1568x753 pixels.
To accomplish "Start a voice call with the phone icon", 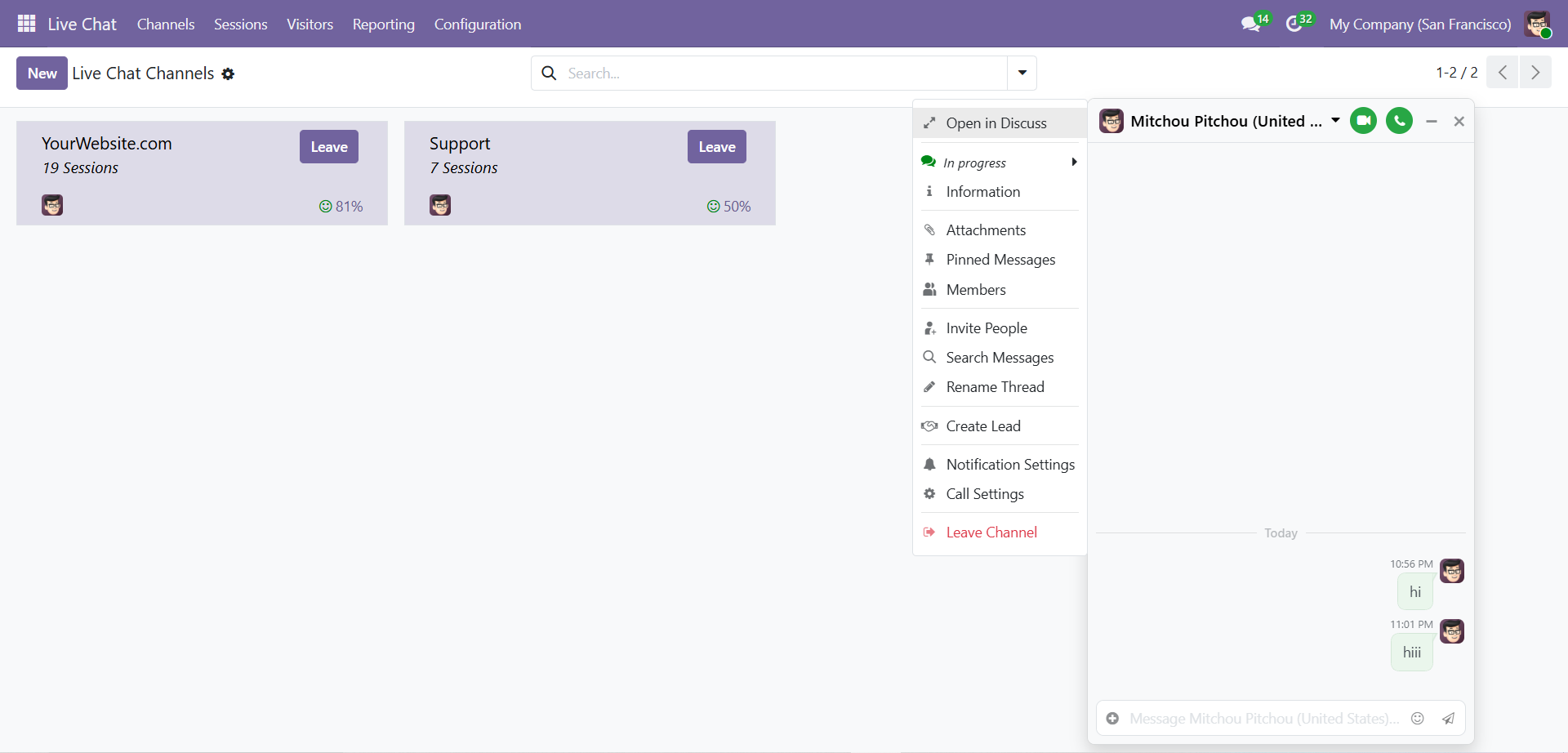I will coord(1399,121).
